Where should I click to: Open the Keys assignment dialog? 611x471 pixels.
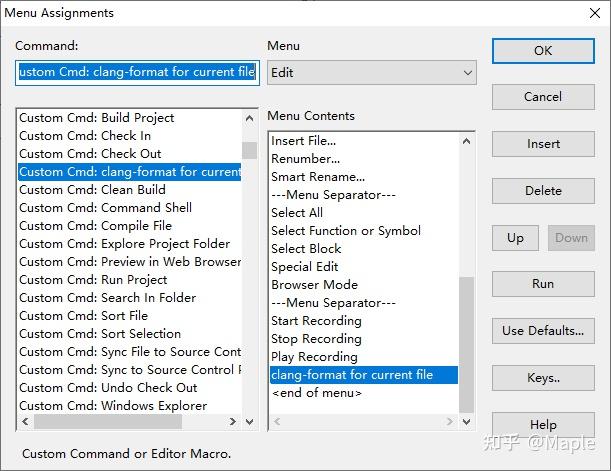coord(543,378)
